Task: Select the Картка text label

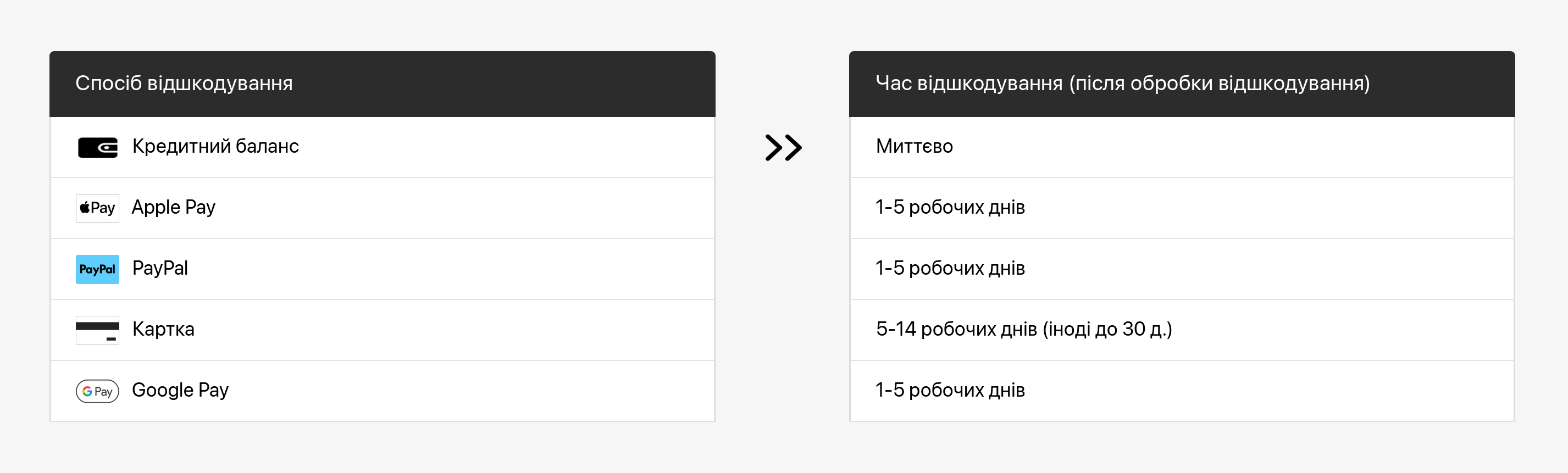Action: pyautogui.click(x=163, y=329)
